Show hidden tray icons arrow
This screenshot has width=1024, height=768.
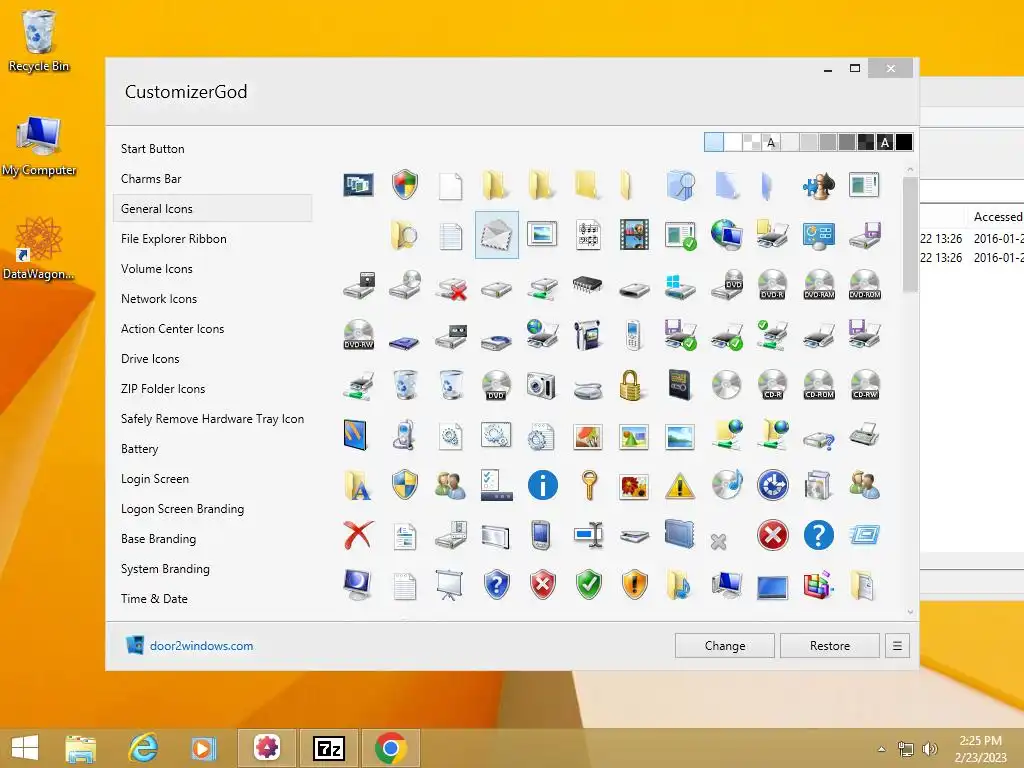[x=882, y=749]
